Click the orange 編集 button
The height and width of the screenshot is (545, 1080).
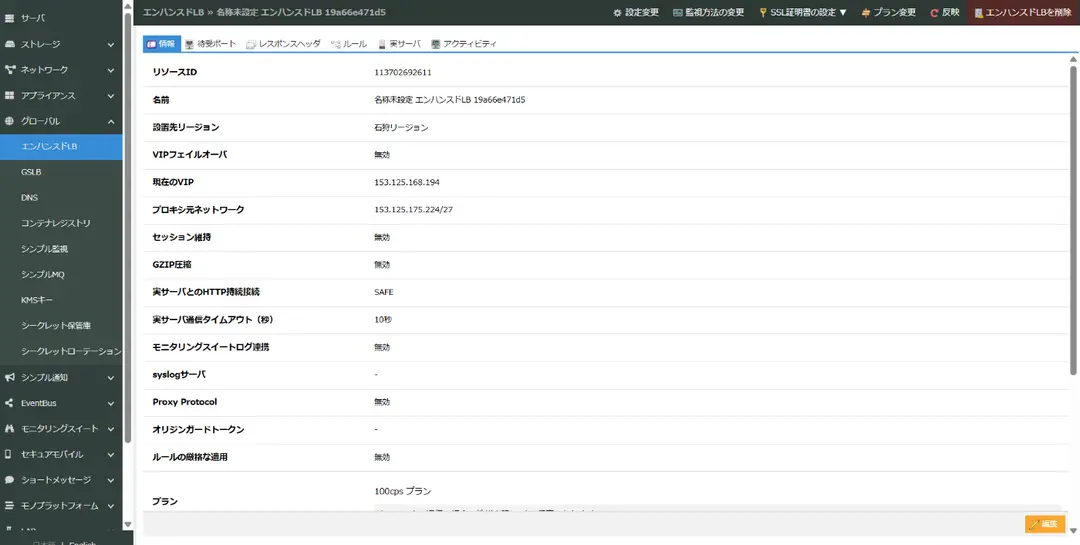point(1044,524)
